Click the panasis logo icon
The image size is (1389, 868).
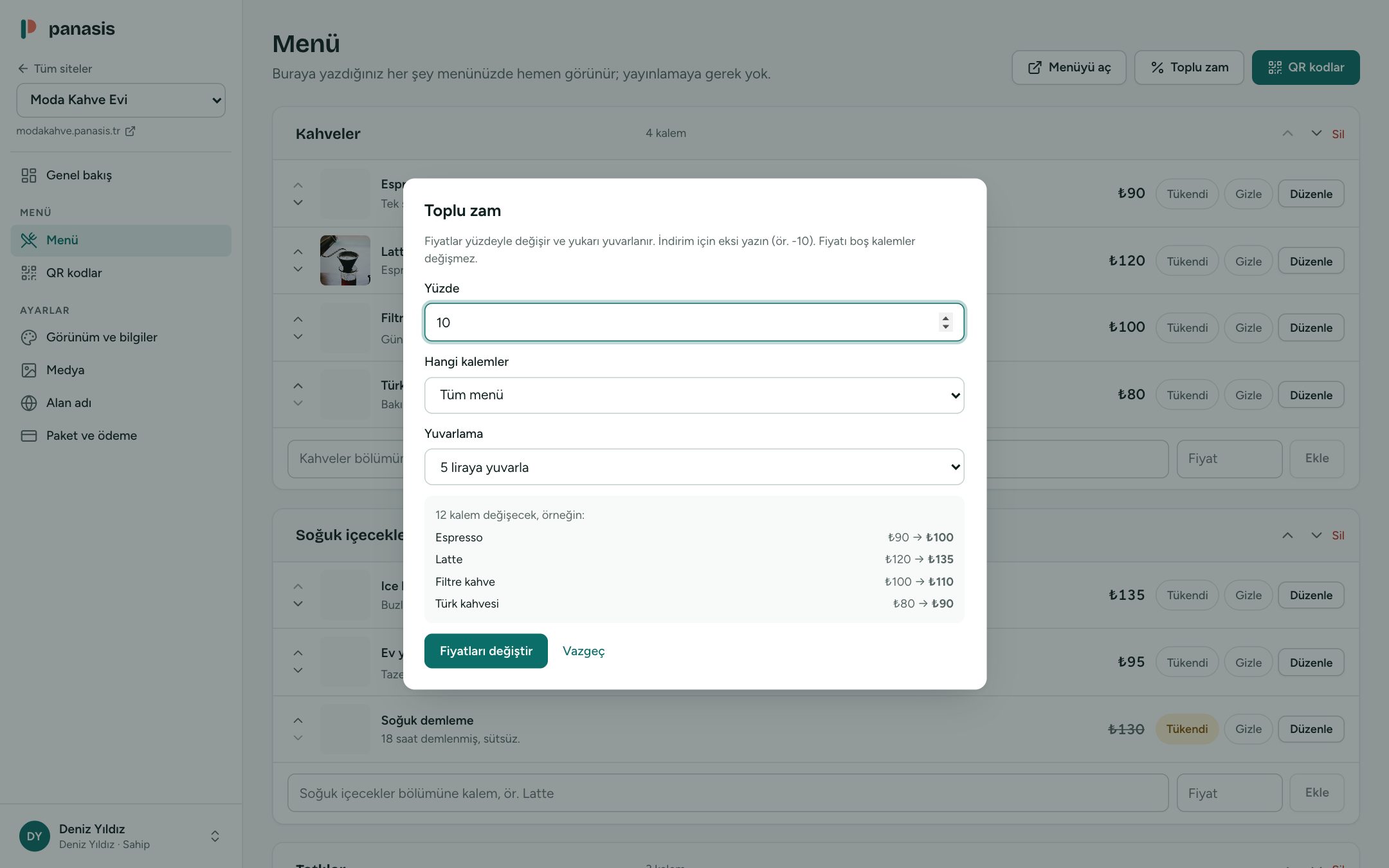(28, 28)
